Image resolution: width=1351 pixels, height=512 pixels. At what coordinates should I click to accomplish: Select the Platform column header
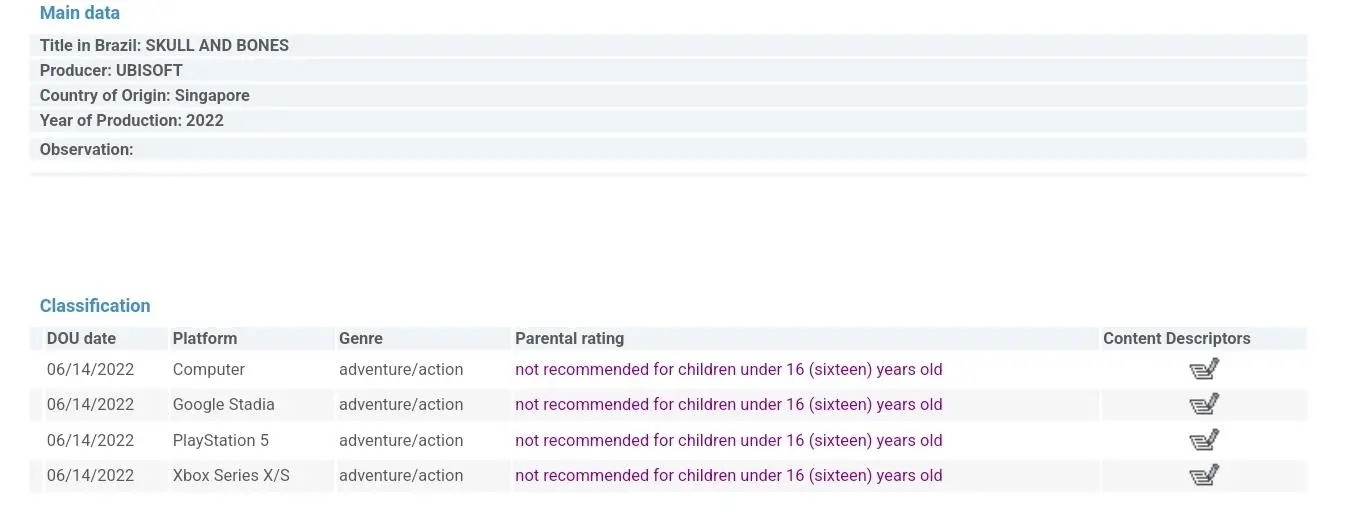[x=205, y=338]
